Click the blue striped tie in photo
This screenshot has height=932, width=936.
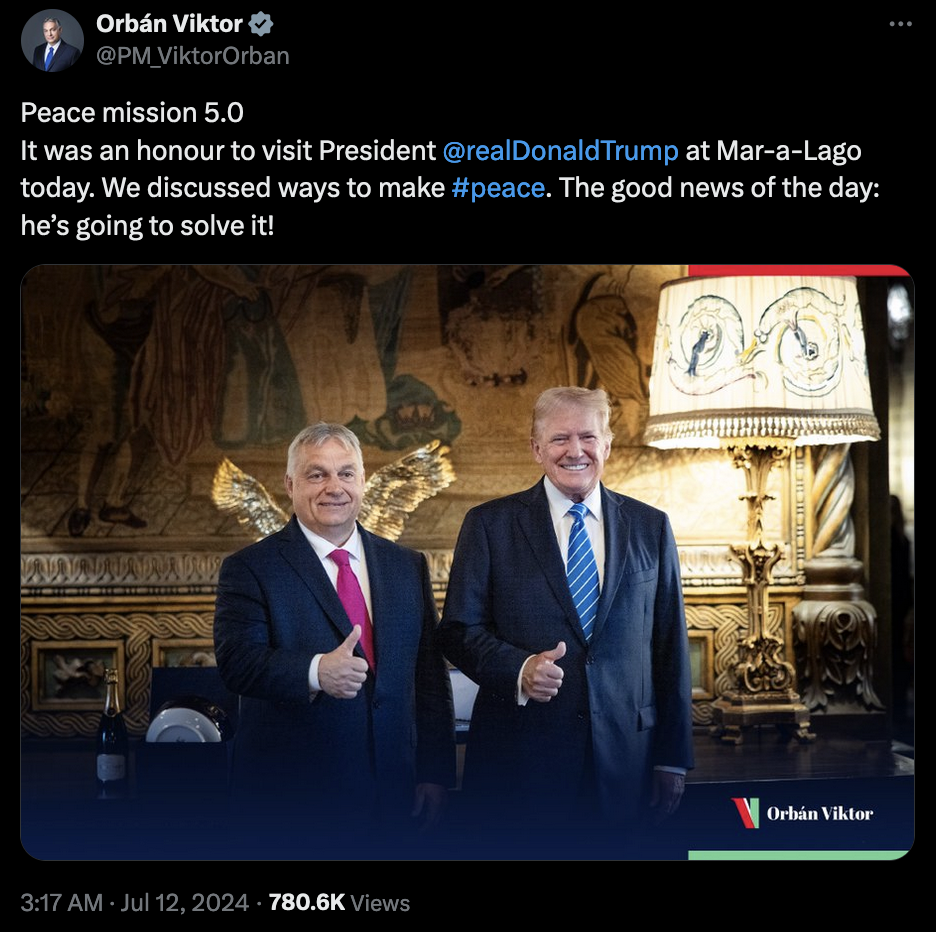[x=582, y=570]
